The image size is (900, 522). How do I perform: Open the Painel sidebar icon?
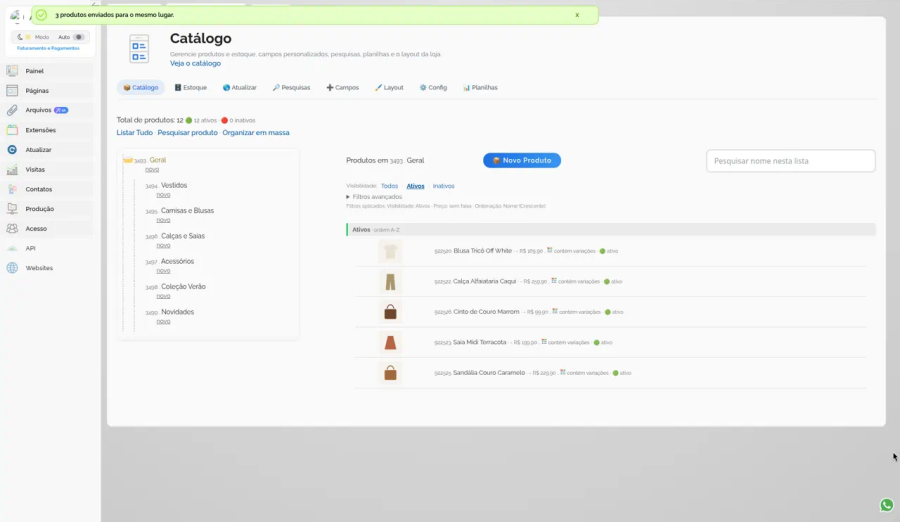coord(12,71)
